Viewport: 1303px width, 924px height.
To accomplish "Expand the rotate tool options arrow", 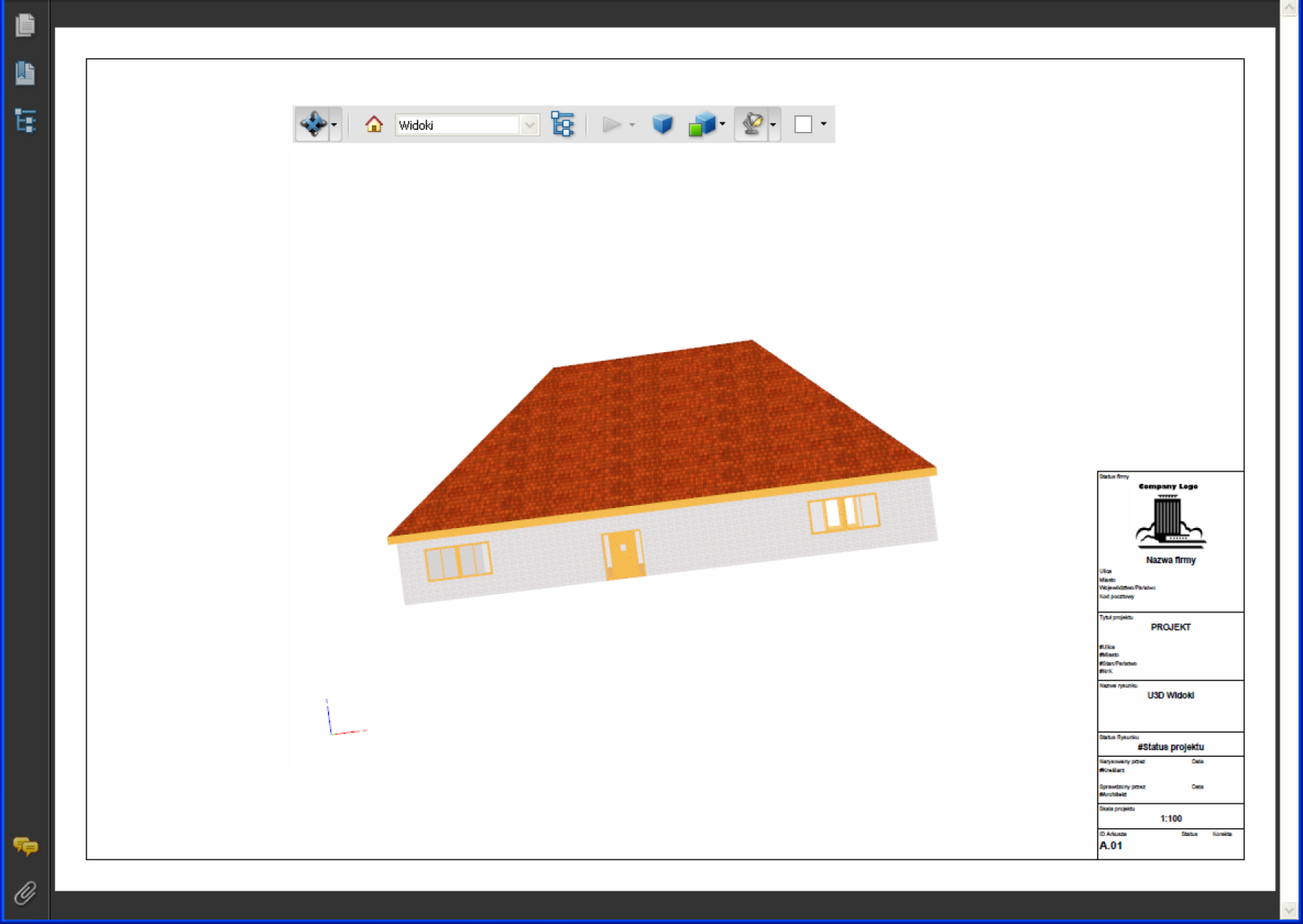I will 334,124.
